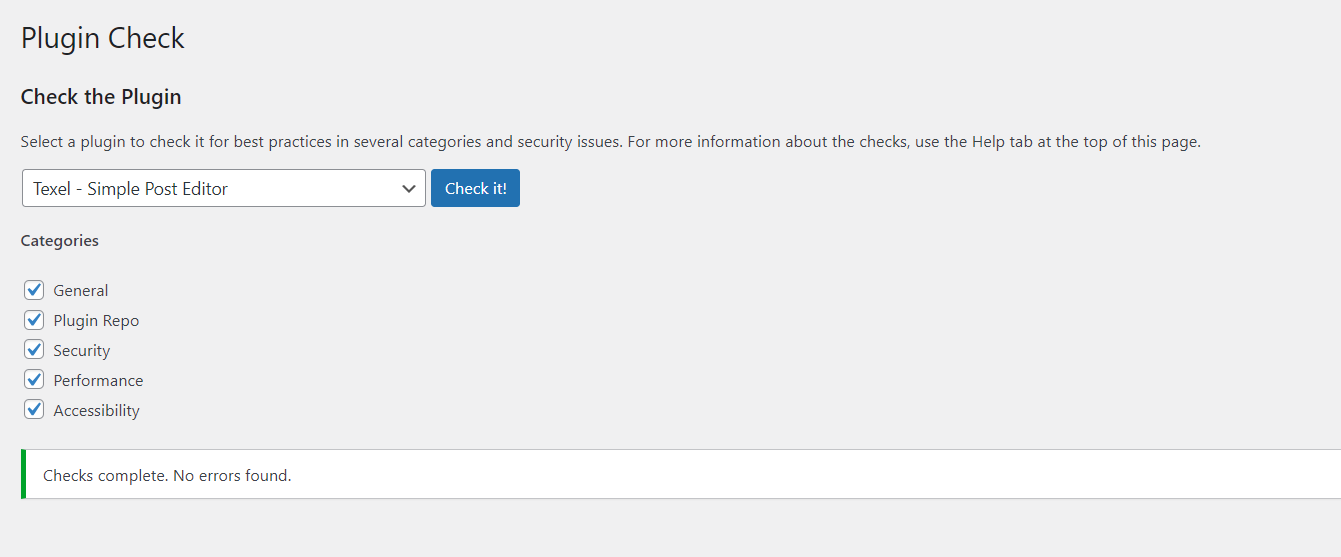Click the Check it! button
Viewport: 1341px width, 557px height.
[475, 188]
